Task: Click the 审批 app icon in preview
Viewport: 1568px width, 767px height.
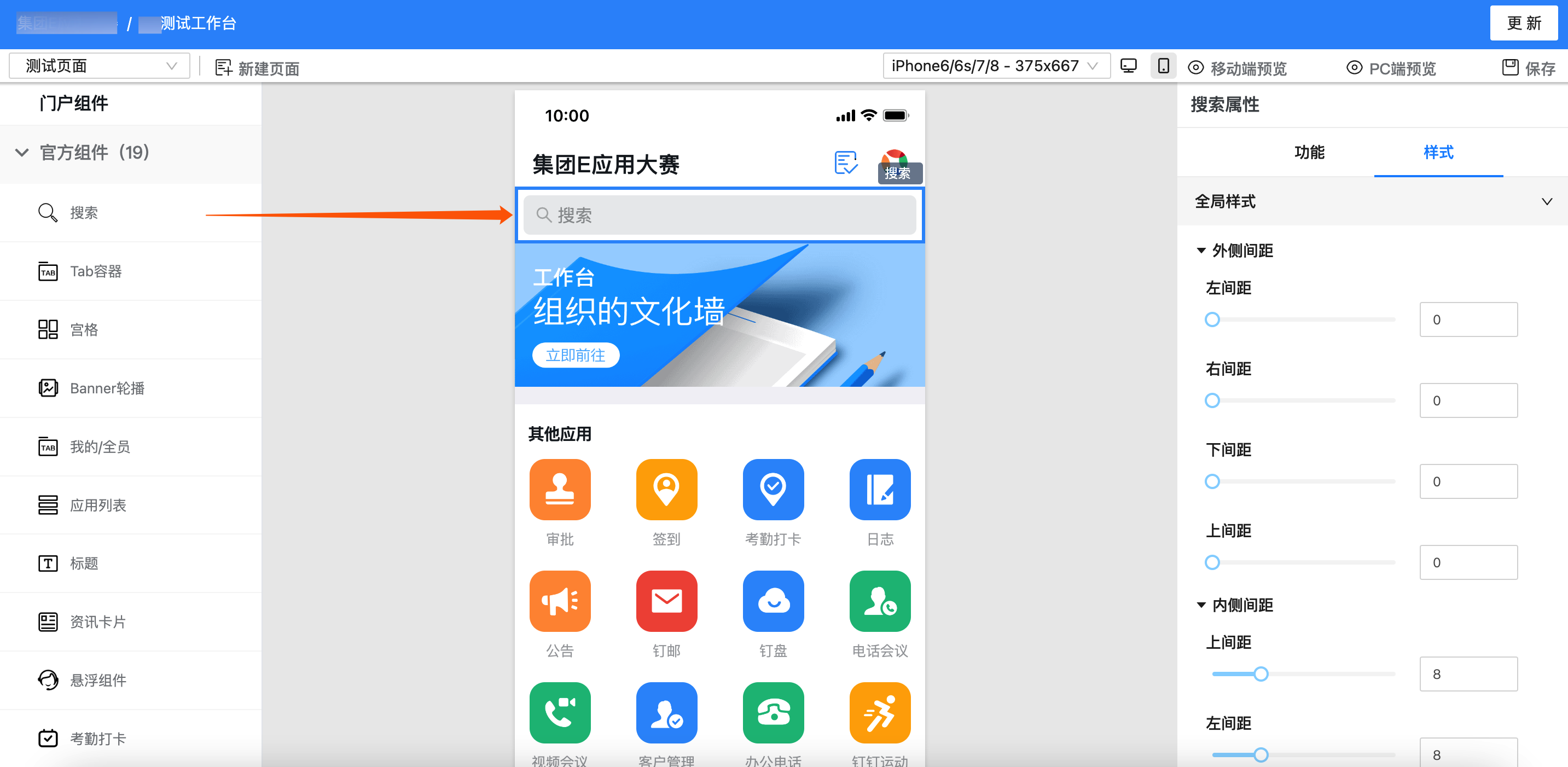Action: point(559,490)
